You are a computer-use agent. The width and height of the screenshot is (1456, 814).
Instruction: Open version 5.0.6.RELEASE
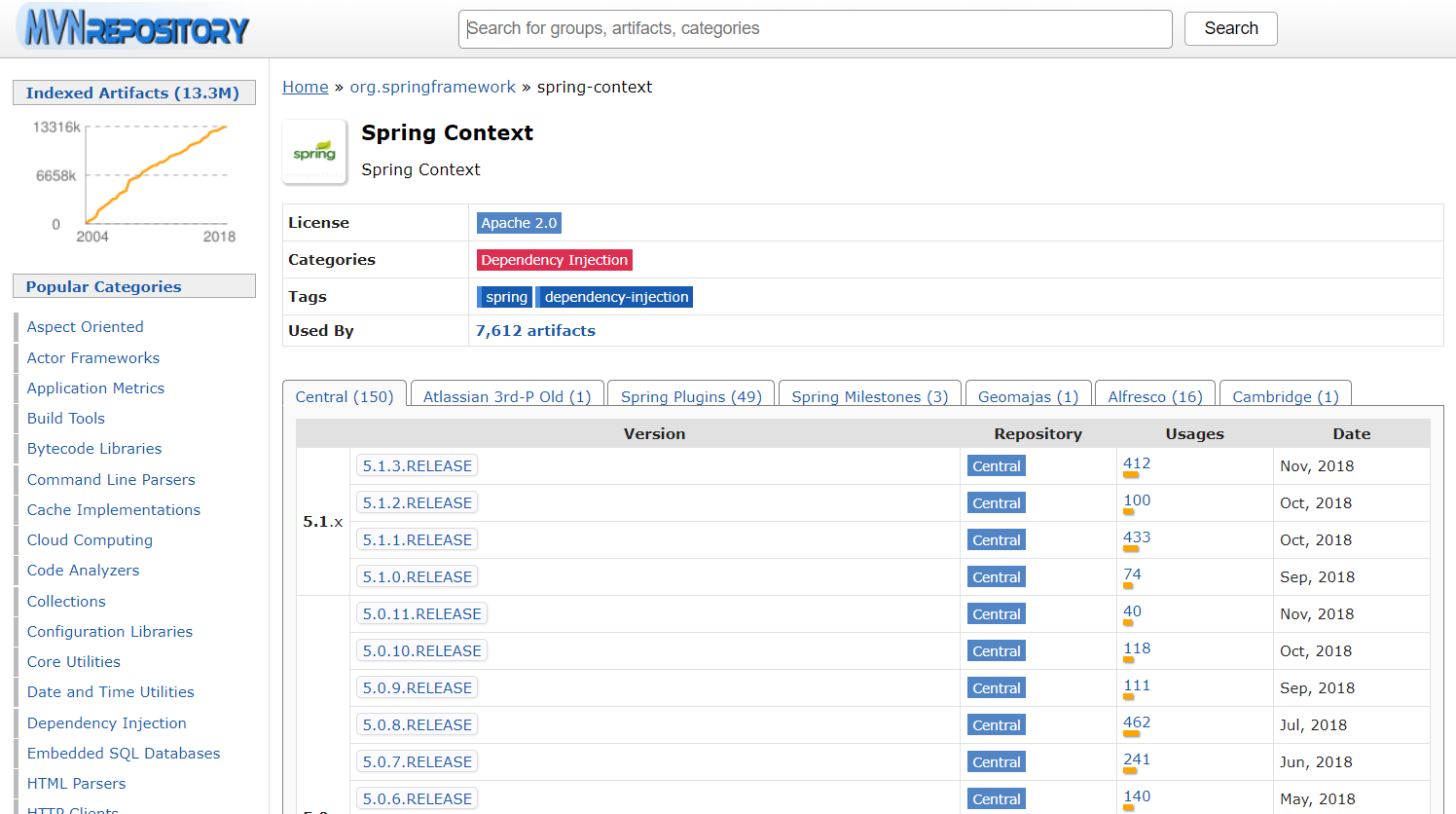point(417,799)
